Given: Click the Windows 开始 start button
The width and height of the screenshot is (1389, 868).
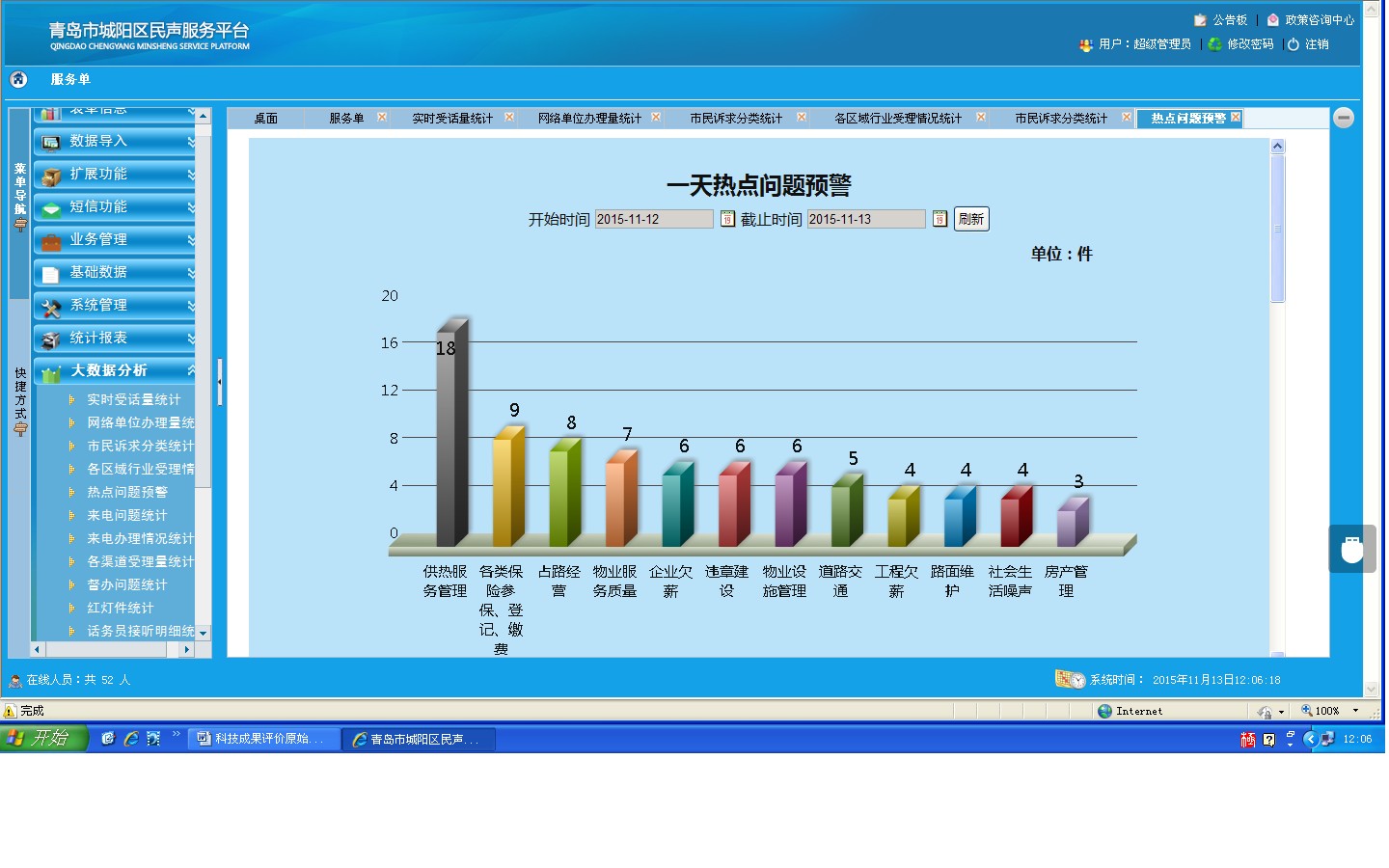Looking at the screenshot, I should [x=43, y=739].
